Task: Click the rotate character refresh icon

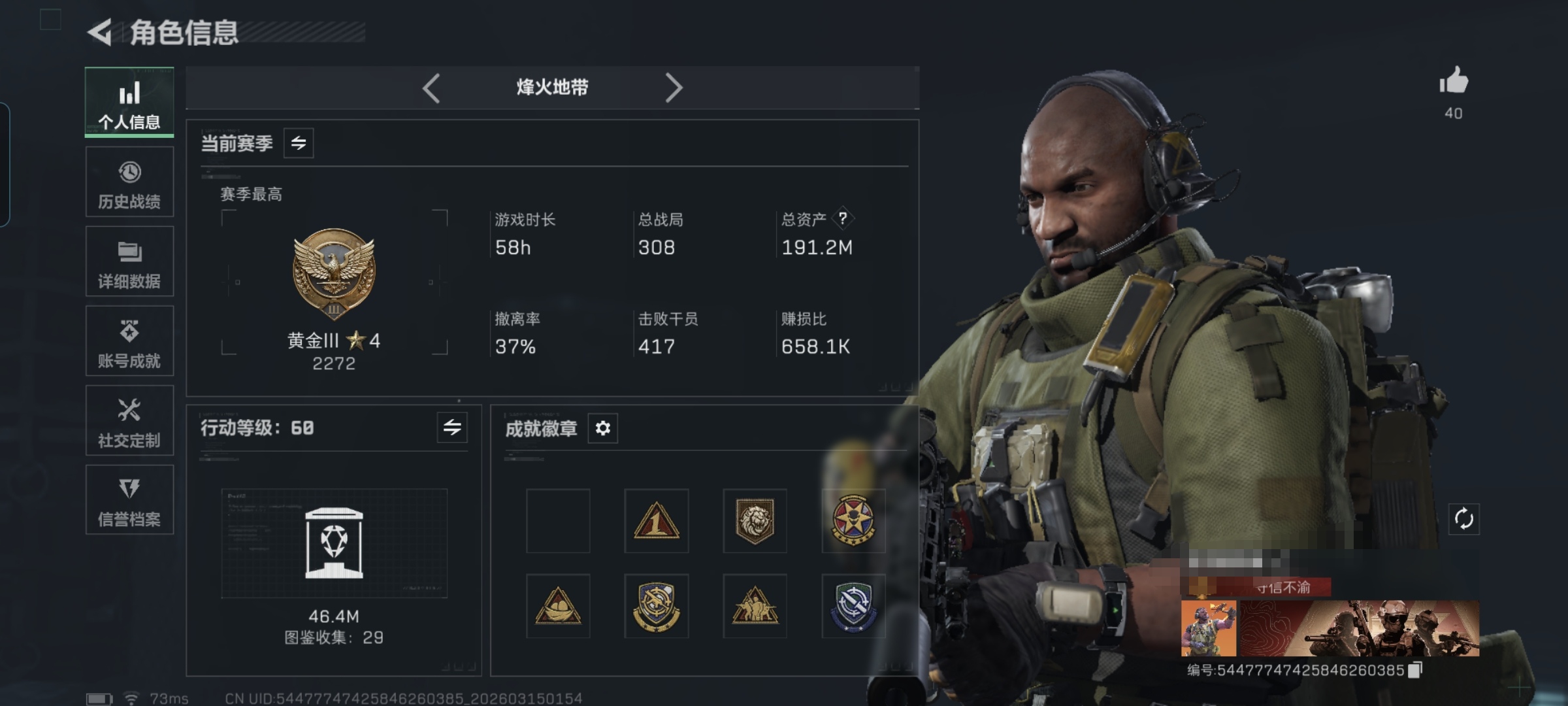Action: pyautogui.click(x=1464, y=520)
